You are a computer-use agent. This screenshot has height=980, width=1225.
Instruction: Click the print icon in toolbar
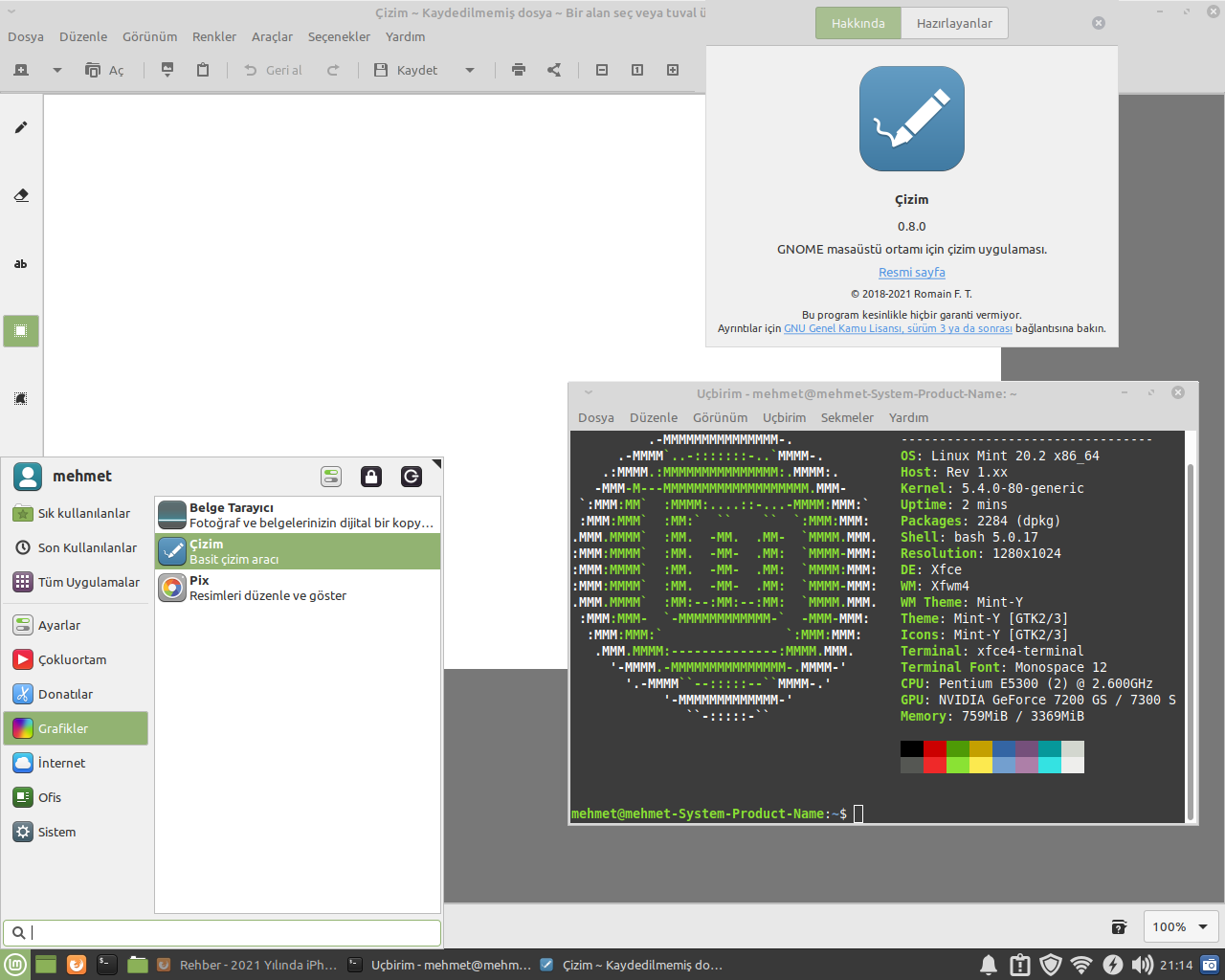click(x=519, y=70)
